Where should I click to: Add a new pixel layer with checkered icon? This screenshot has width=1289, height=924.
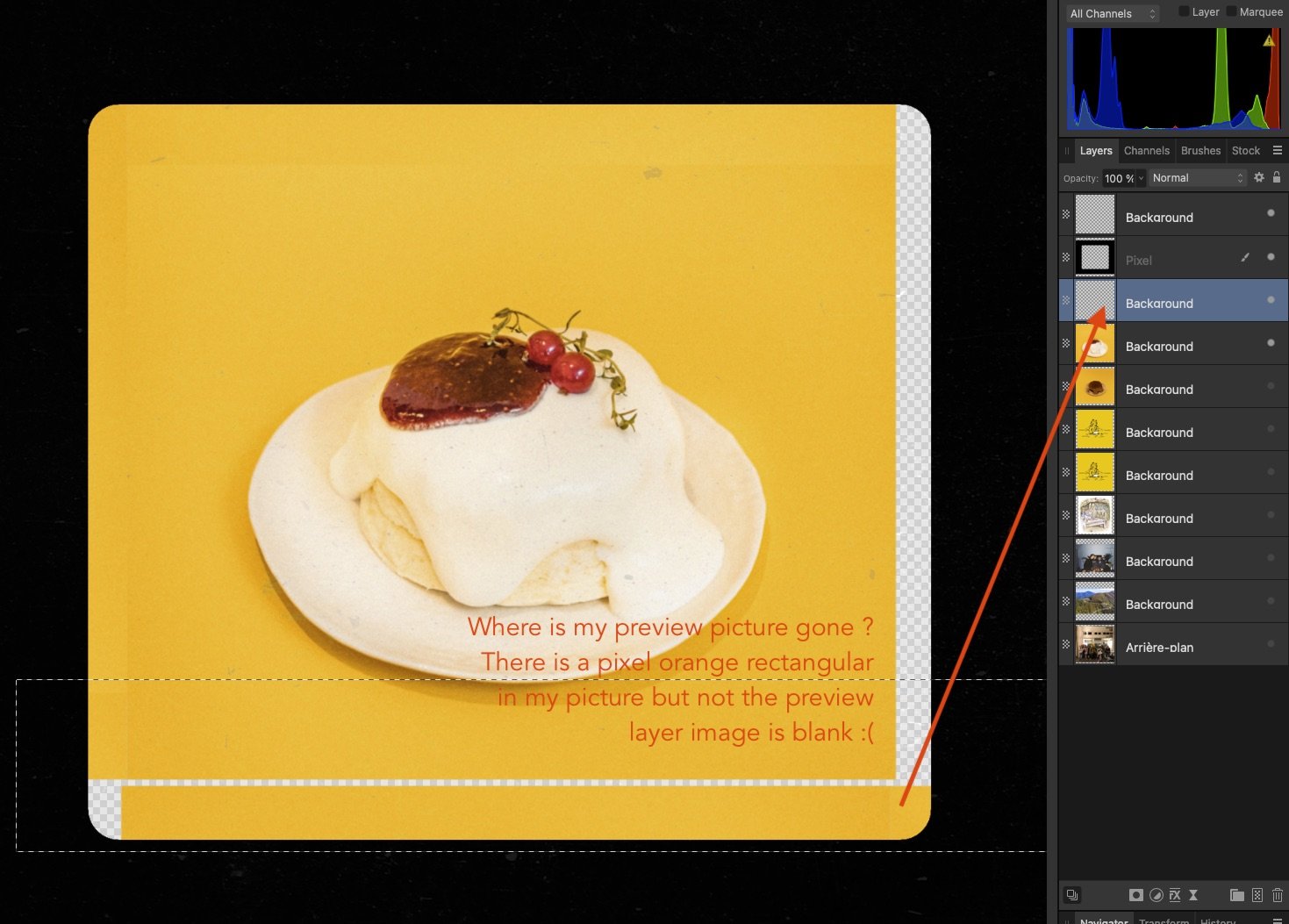[1258, 895]
